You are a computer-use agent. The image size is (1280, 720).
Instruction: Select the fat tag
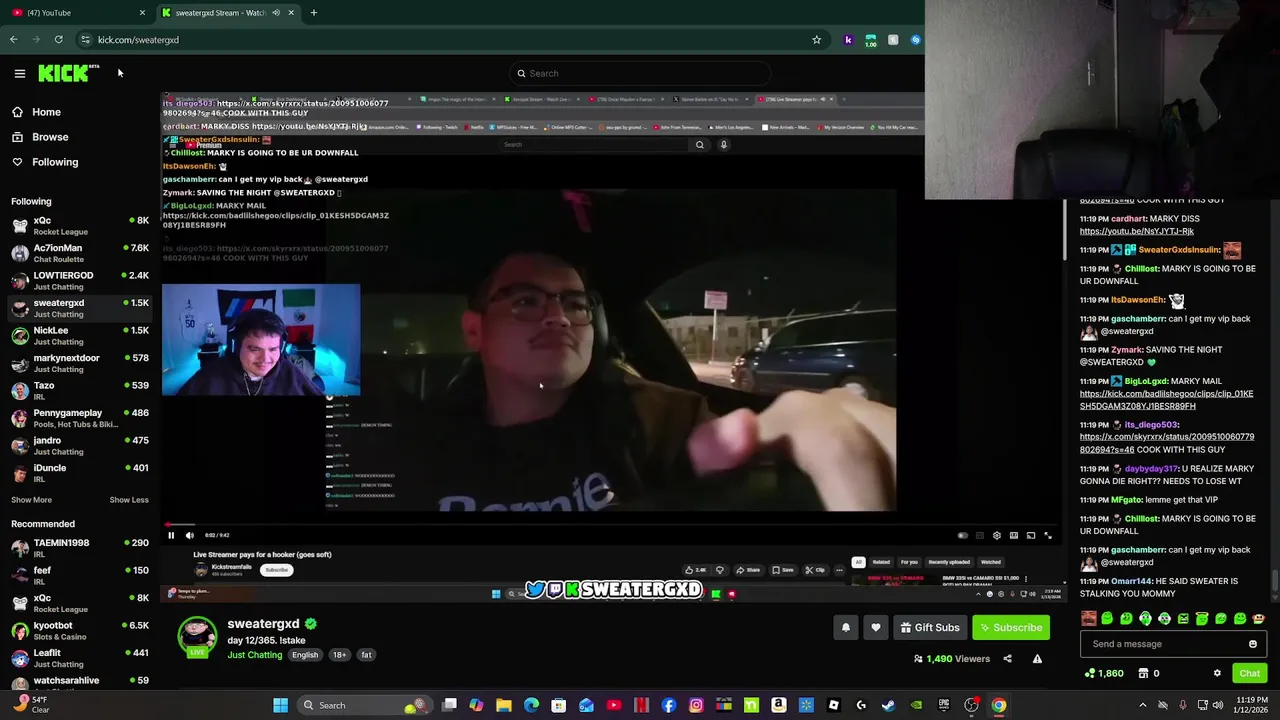click(x=366, y=655)
